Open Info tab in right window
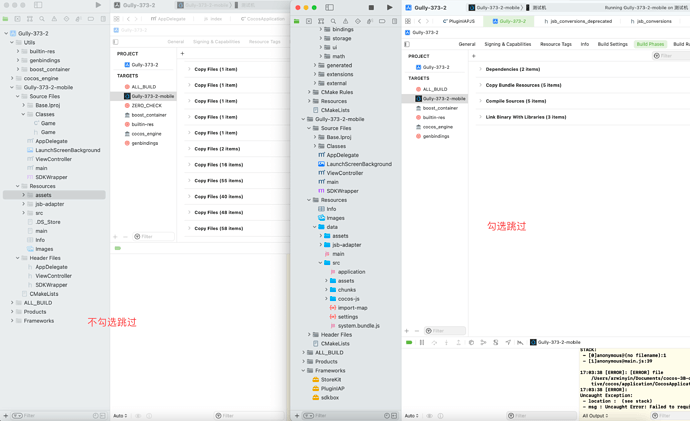Image resolution: width=690 pixels, height=421 pixels. [x=584, y=44]
